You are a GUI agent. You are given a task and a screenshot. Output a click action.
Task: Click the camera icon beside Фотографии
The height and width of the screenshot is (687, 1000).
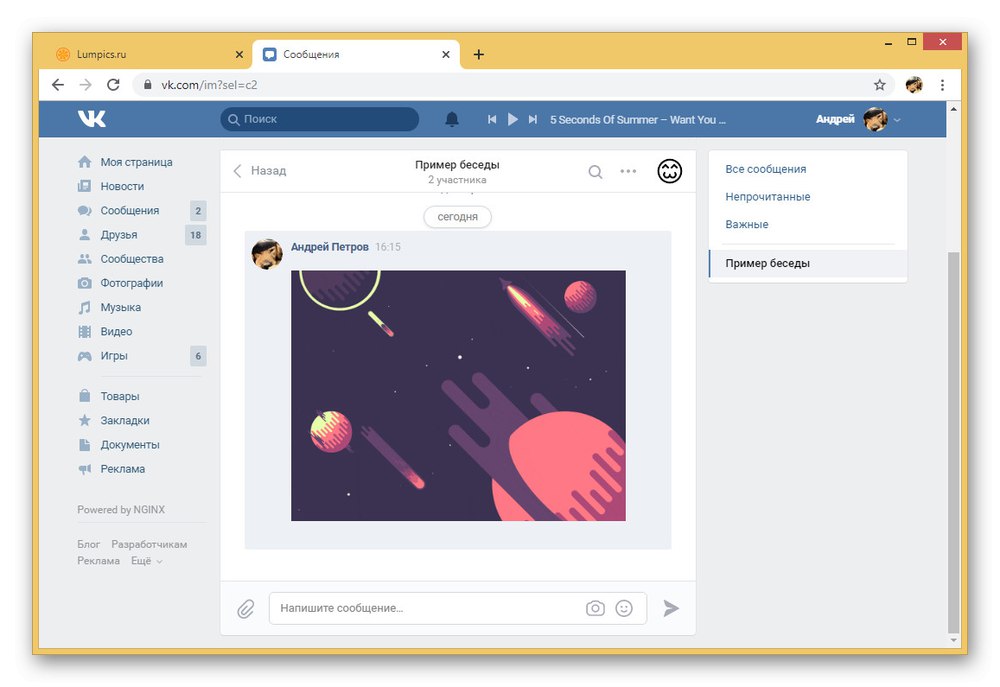click(84, 283)
